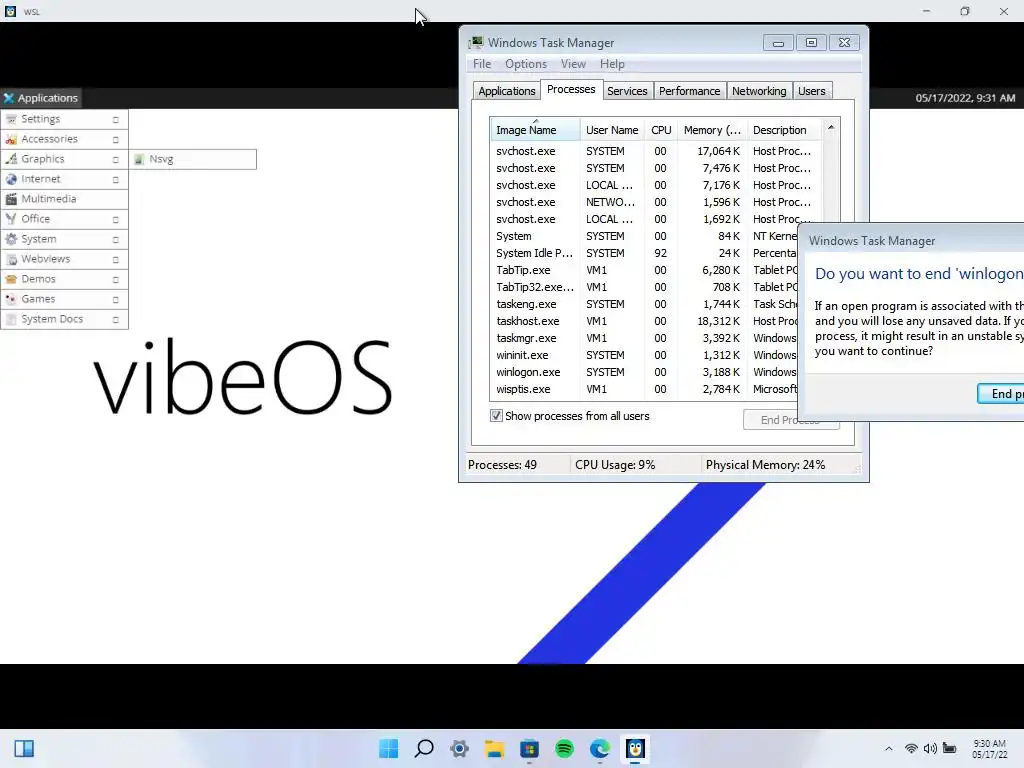The image size is (1024, 768).
Task: Open File Explorer from the taskbar
Action: (494, 748)
